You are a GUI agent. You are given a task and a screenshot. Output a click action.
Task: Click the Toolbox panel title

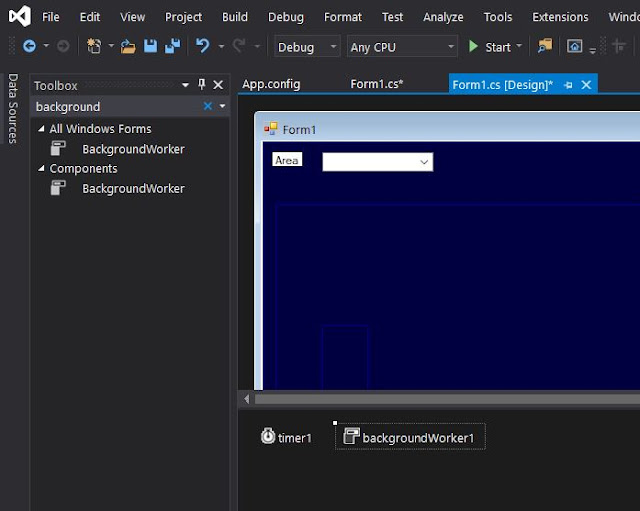56,85
